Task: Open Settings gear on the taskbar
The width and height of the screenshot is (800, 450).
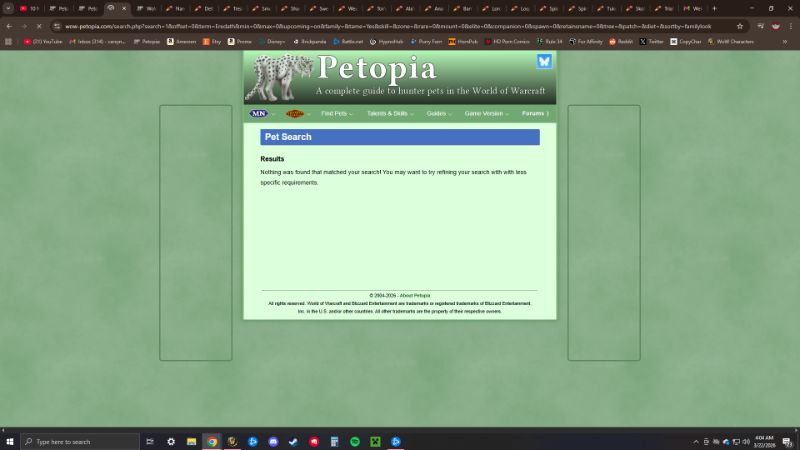Action: [171, 442]
